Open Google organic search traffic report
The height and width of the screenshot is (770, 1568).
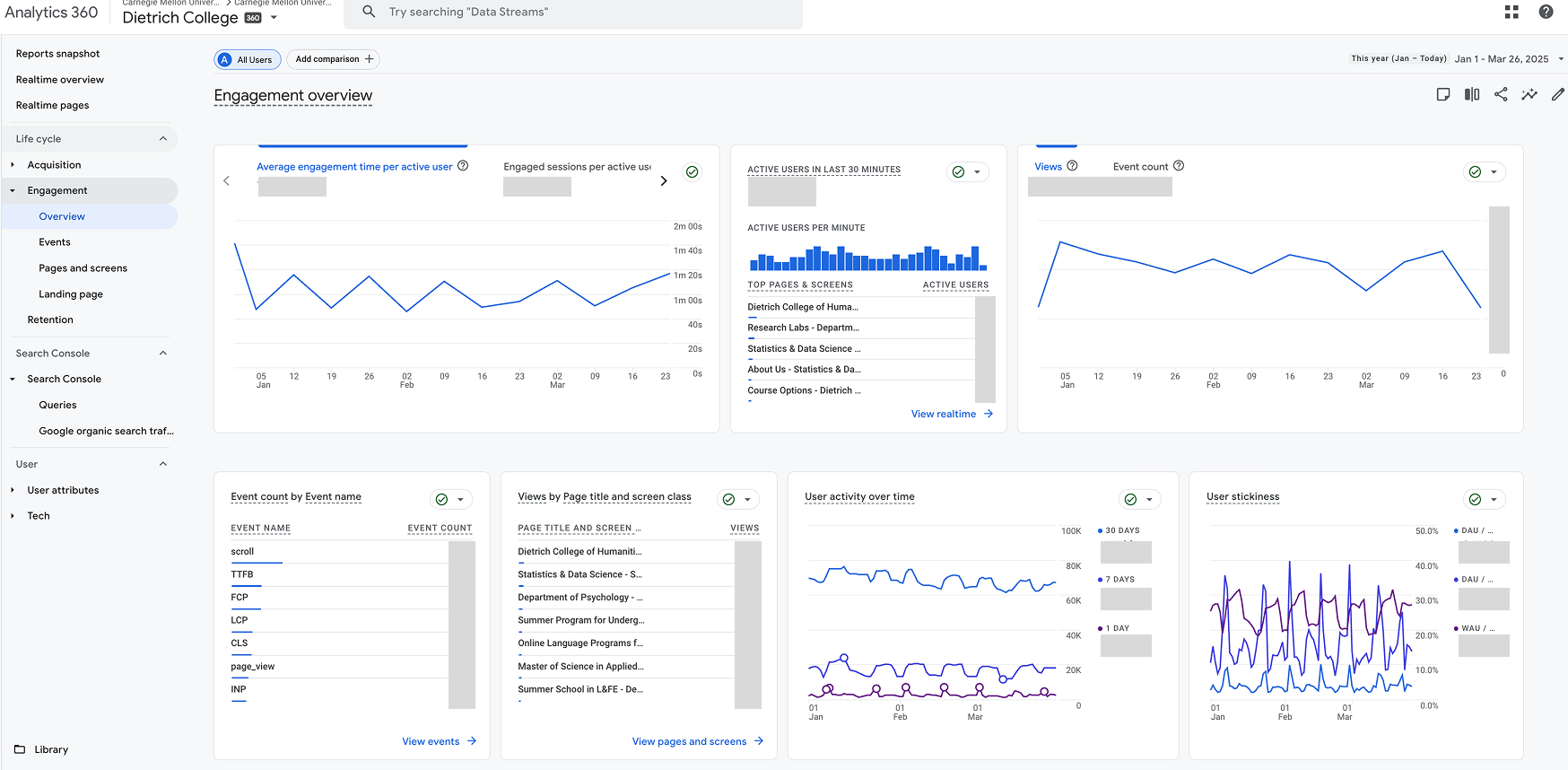106,432
